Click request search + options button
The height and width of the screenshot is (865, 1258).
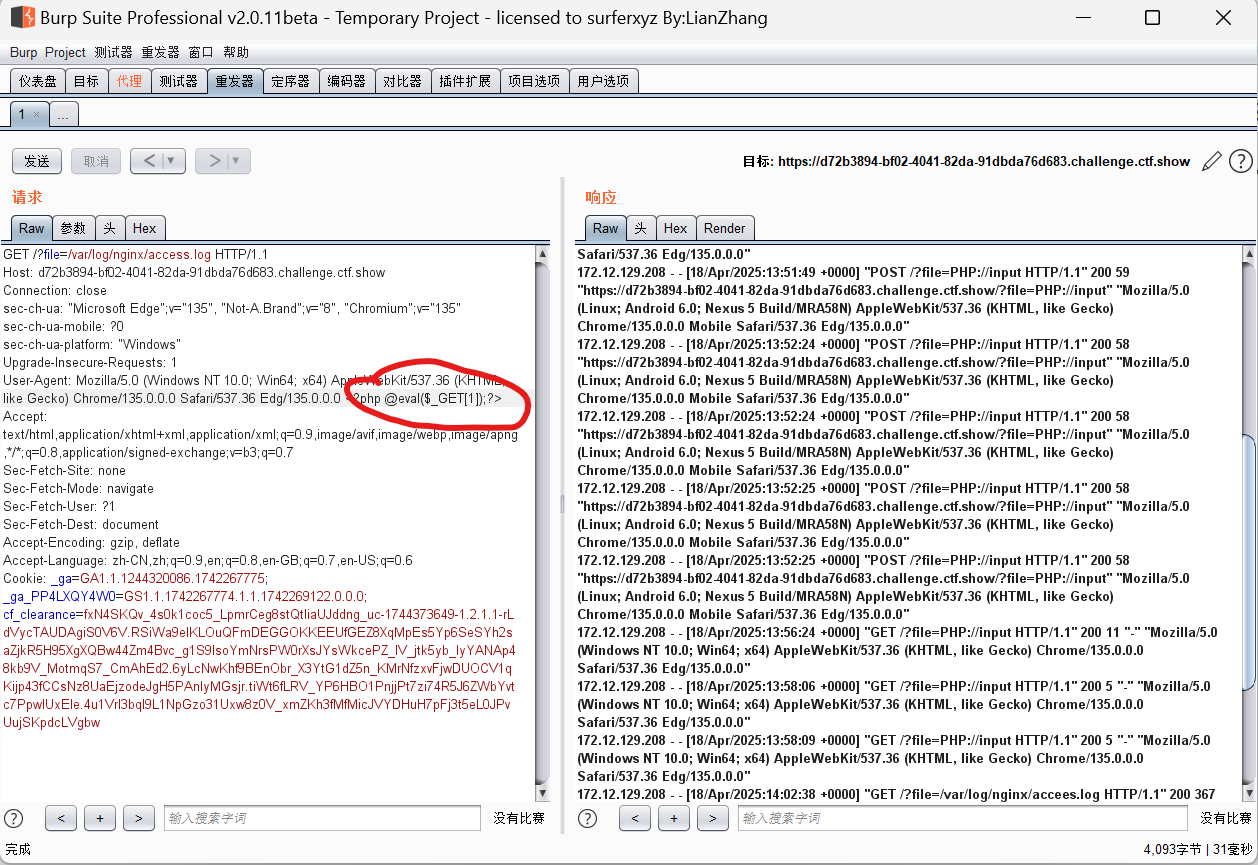[99, 818]
